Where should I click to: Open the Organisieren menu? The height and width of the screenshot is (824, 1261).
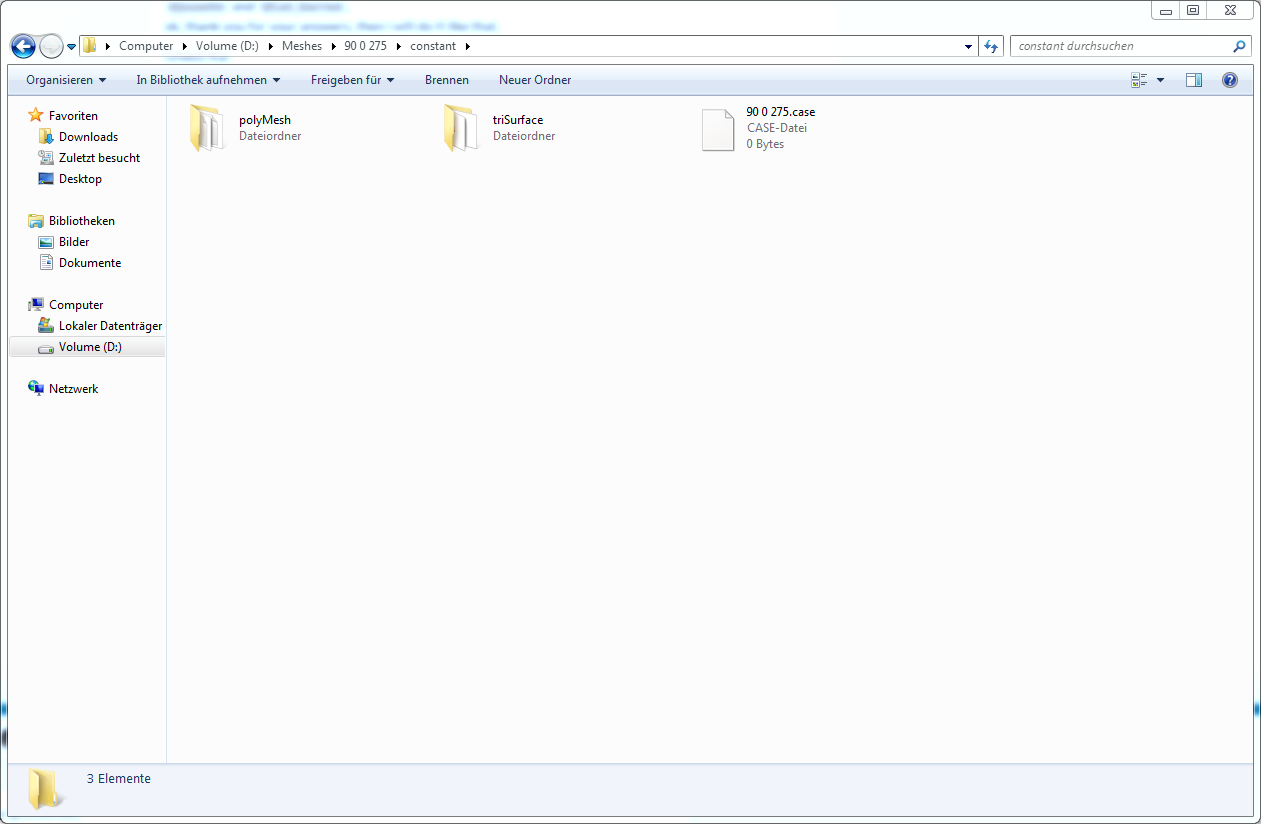pos(66,80)
